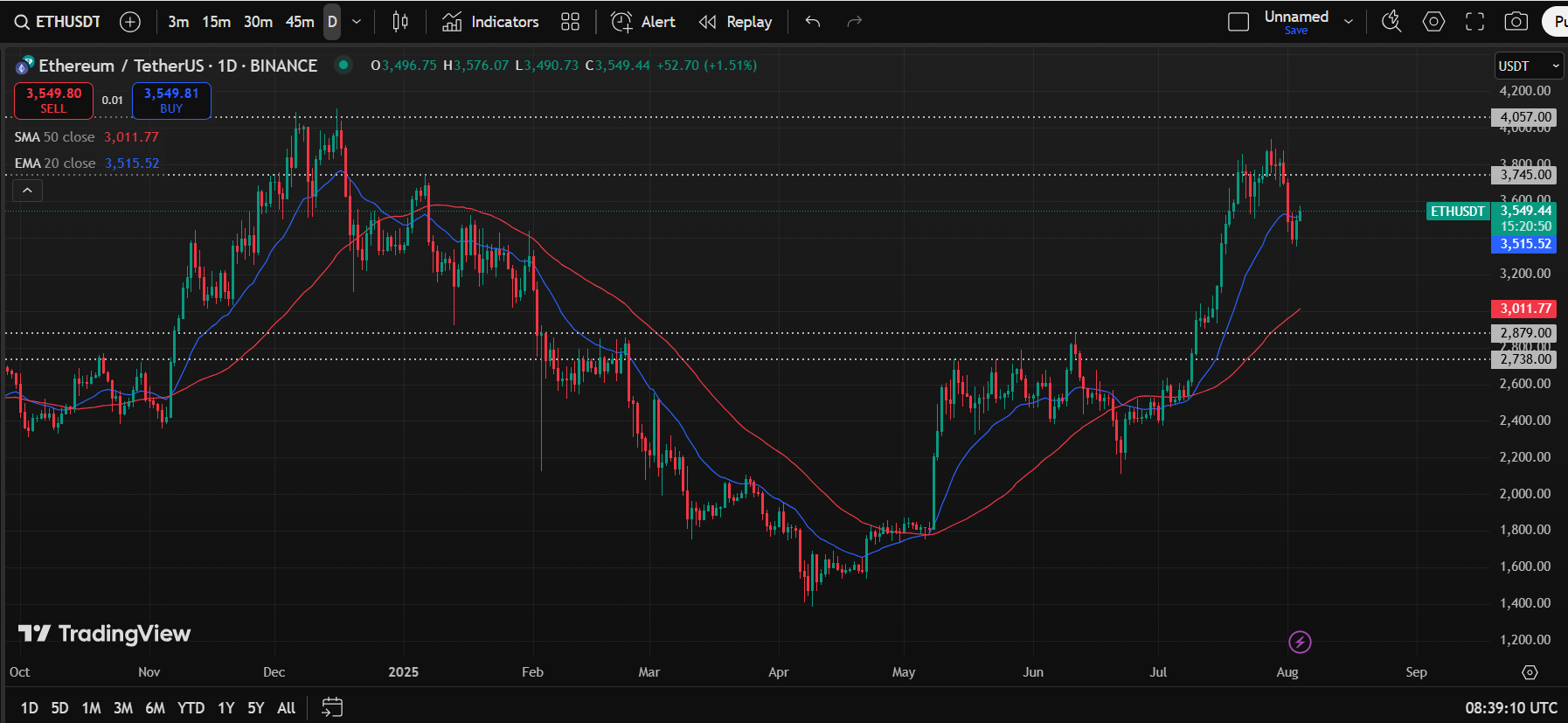The width and height of the screenshot is (1568, 723).
Task: Open the candlestick chart style selector
Action: (400, 22)
